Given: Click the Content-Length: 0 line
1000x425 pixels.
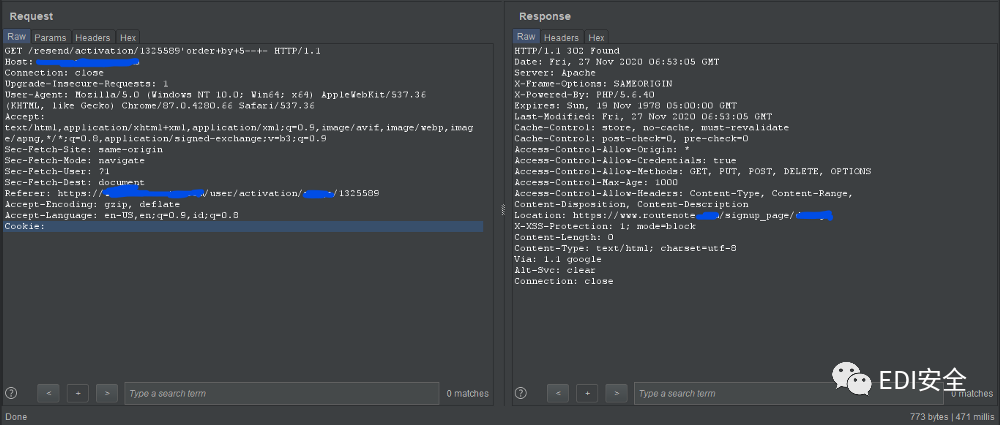Looking at the screenshot, I should tap(564, 237).
